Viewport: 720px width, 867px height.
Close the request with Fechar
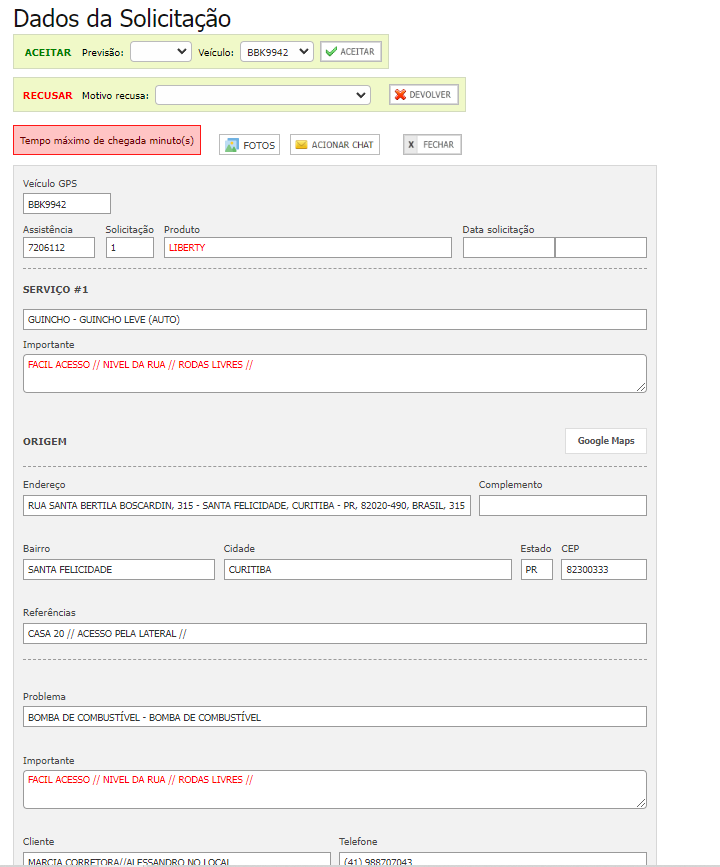(x=432, y=145)
